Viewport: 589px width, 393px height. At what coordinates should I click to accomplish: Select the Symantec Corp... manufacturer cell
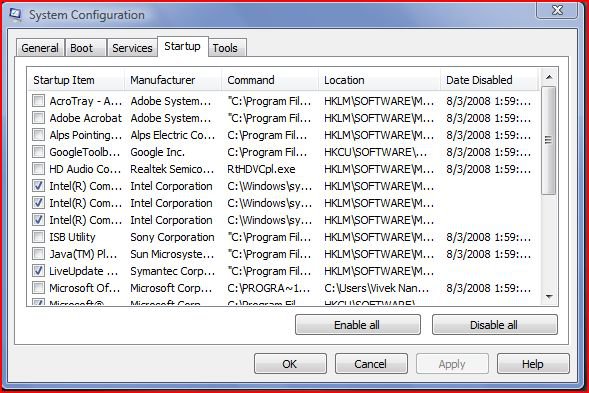pos(172,271)
